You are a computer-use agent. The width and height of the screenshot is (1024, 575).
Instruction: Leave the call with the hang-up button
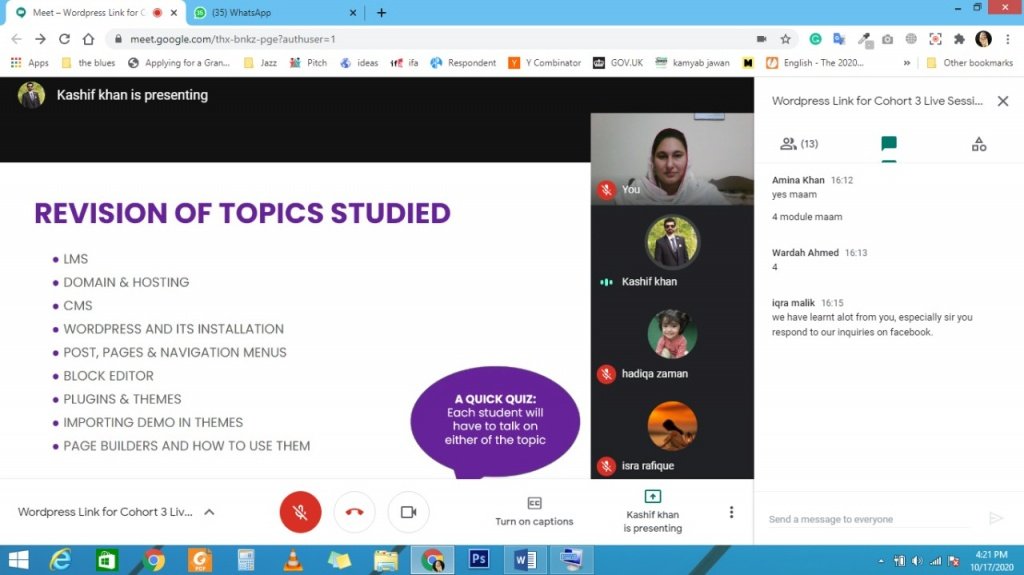[x=355, y=512]
